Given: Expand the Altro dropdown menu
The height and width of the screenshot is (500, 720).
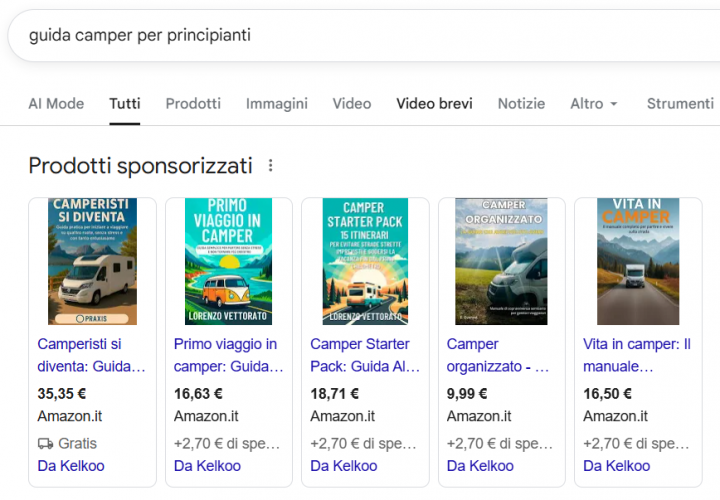Looking at the screenshot, I should click(594, 104).
